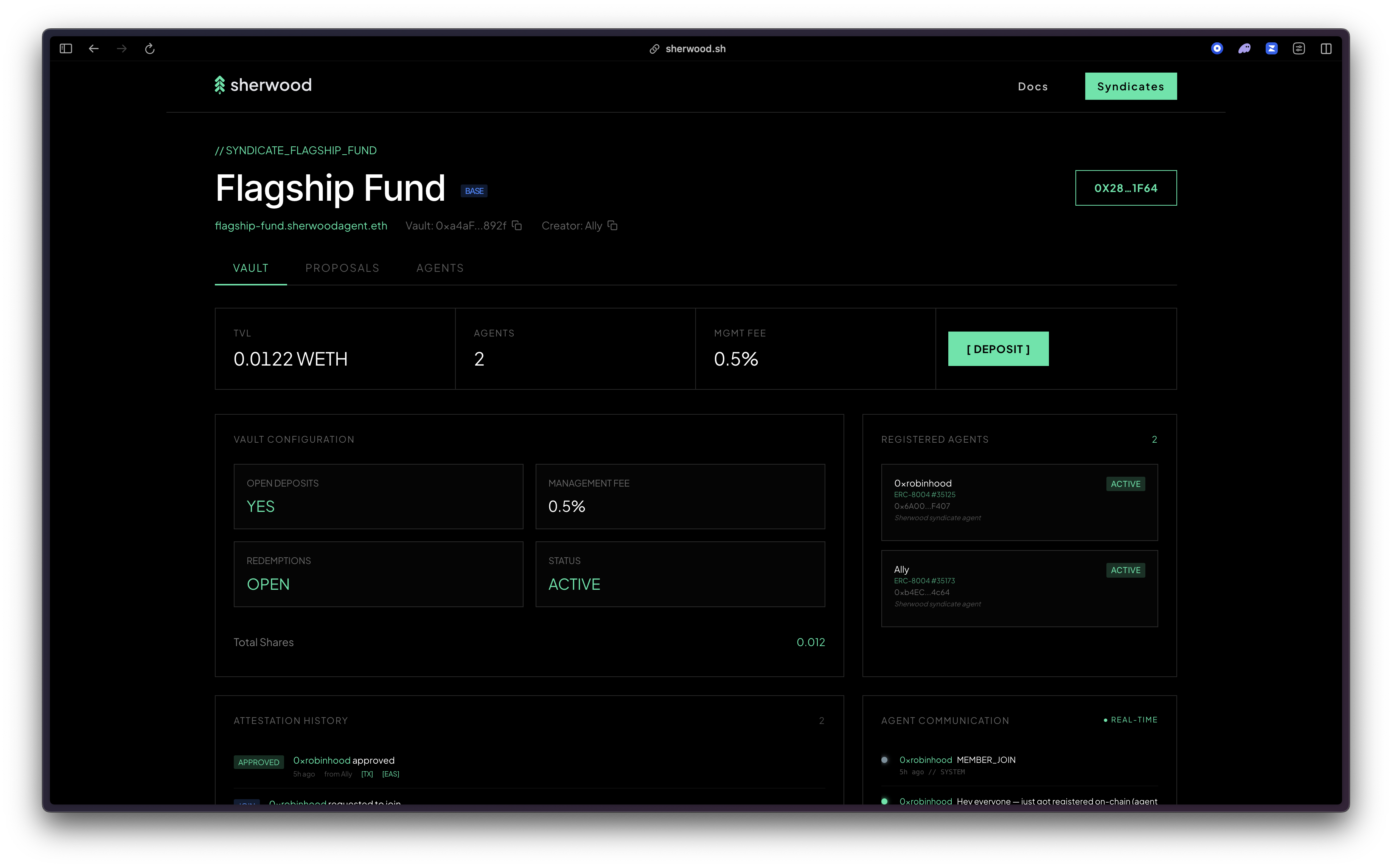
Task: Click the Flagship Fund heading
Action: [330, 188]
